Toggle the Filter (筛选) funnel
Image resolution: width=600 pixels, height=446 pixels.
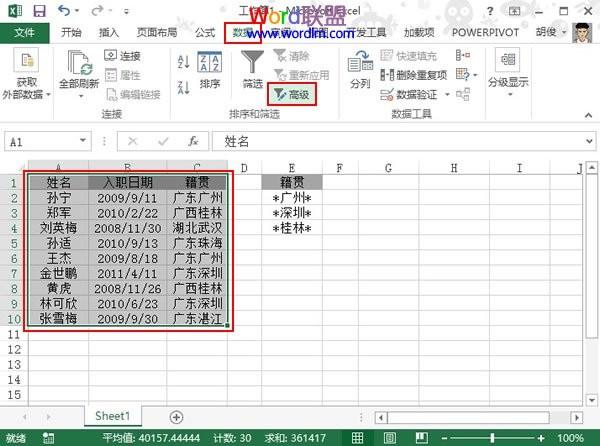pyautogui.click(x=252, y=69)
